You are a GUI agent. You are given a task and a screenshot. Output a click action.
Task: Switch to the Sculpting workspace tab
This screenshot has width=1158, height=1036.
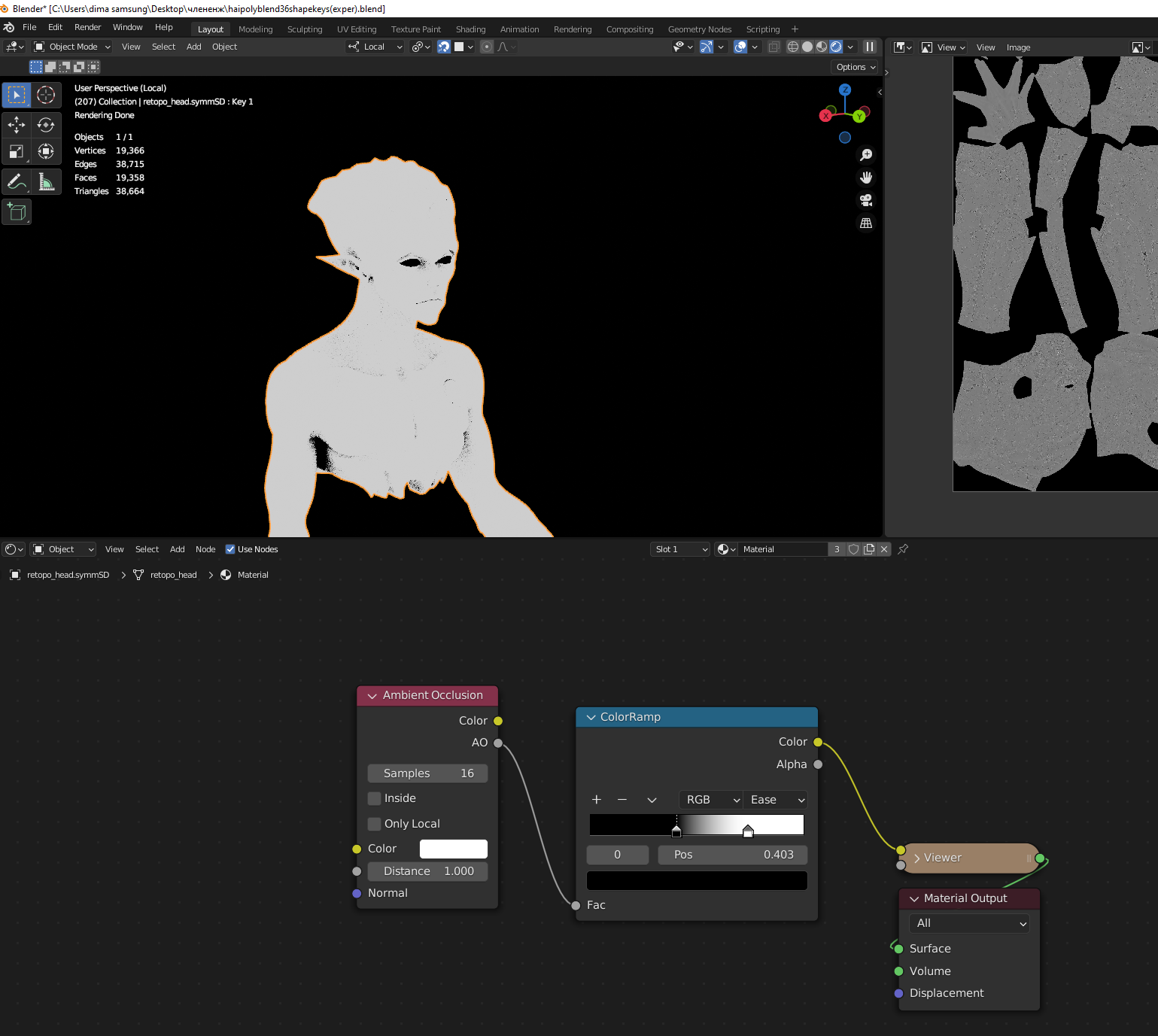pos(304,29)
